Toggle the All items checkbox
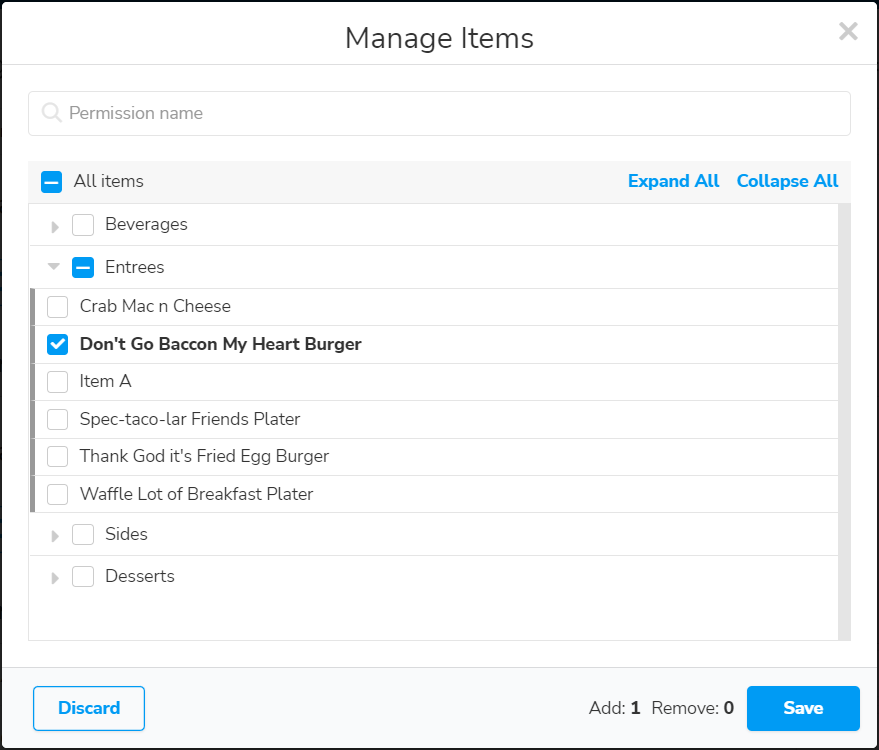The height and width of the screenshot is (750, 879). tap(52, 182)
